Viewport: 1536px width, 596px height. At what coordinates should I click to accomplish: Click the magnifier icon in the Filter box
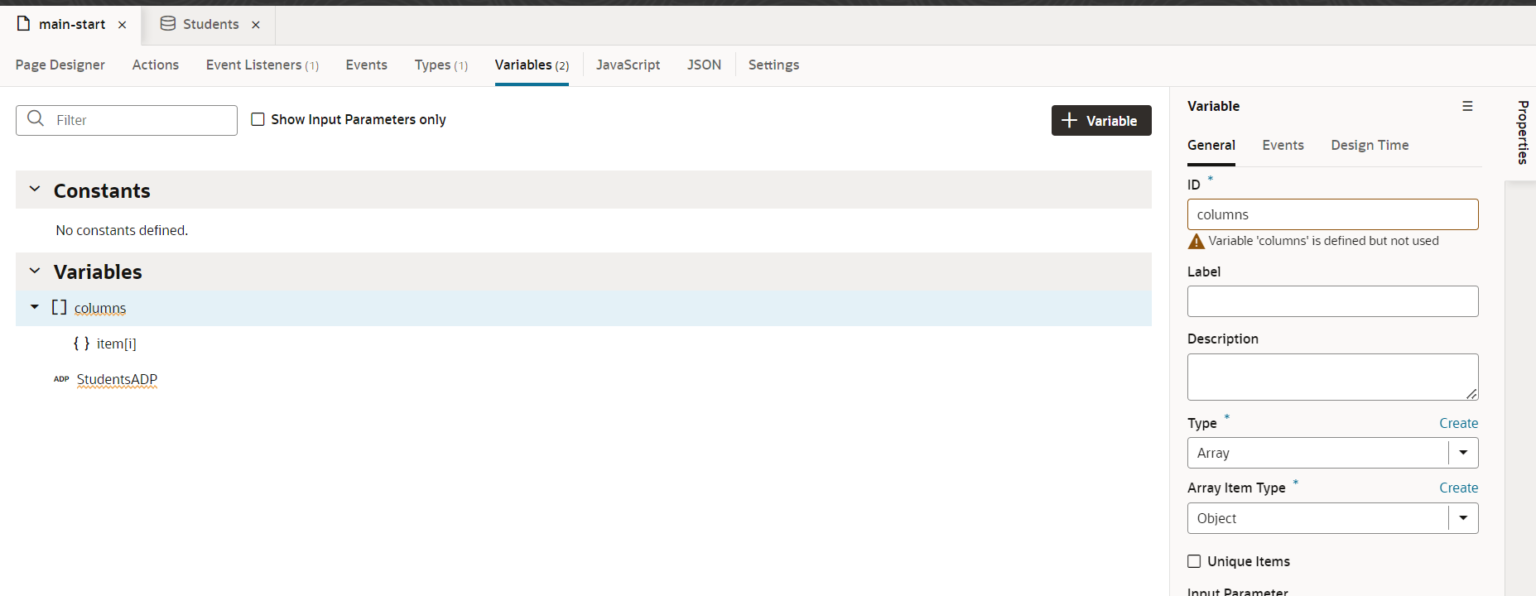[35, 119]
